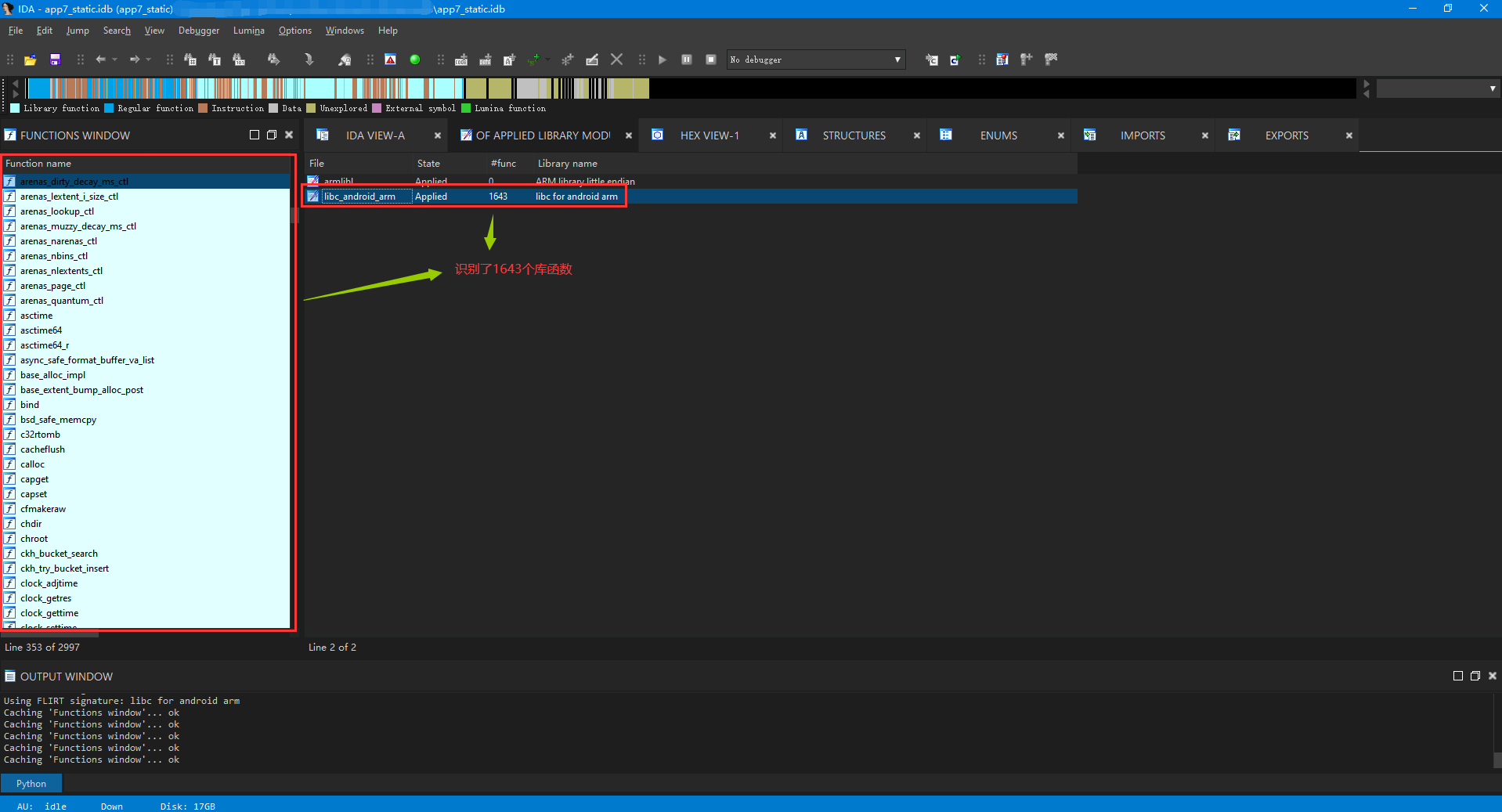Open the add CODE segment icon

pyautogui.click(x=461, y=60)
